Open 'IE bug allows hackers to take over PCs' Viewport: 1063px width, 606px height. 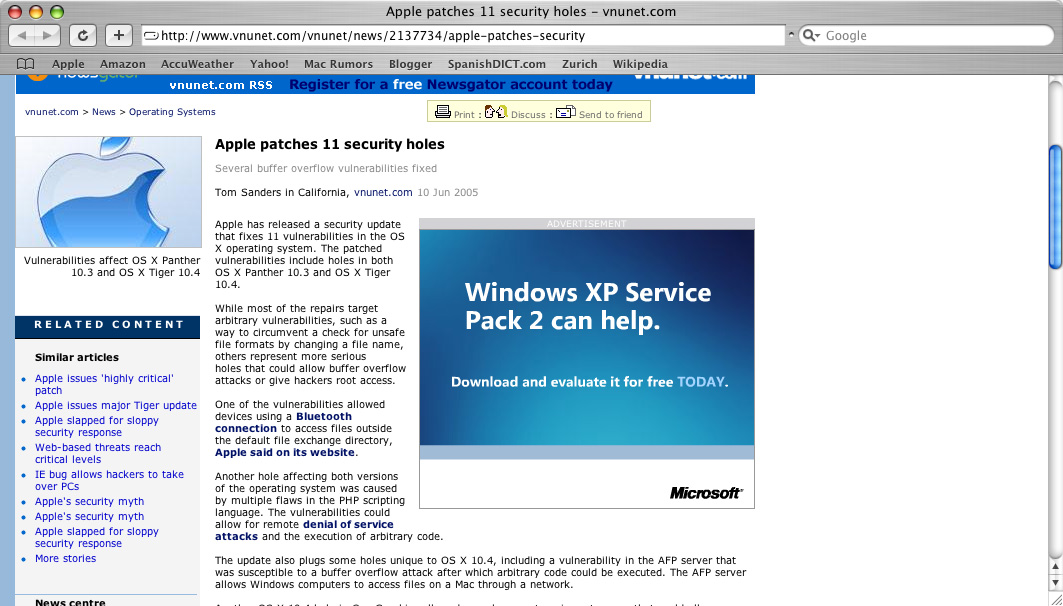coord(109,481)
